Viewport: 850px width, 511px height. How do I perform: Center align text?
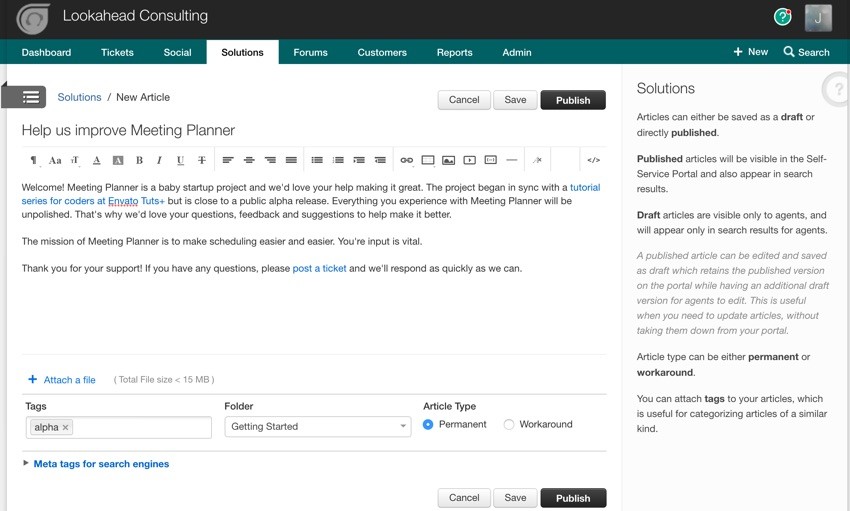[249, 160]
